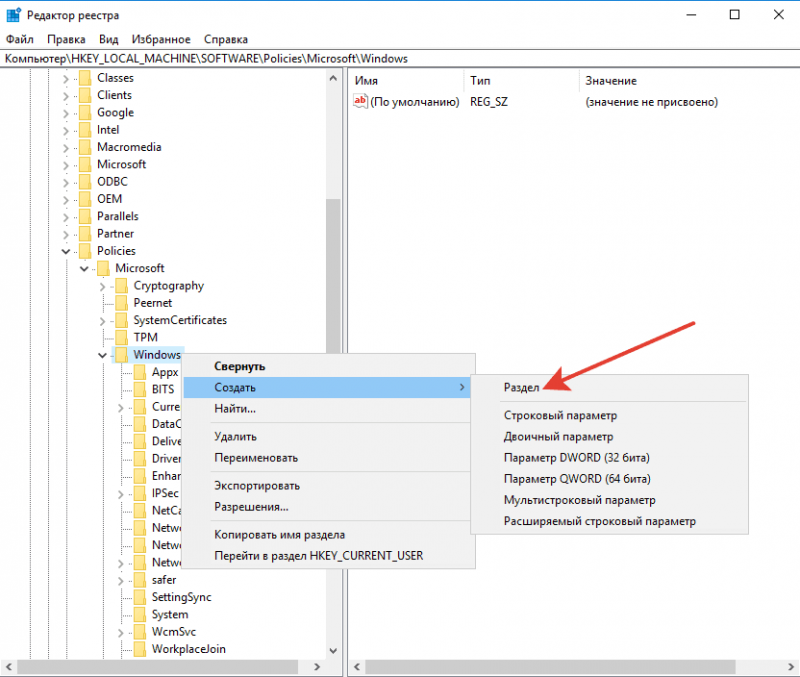Click the TPM folder icon
This screenshot has height=677, width=800.
[x=121, y=338]
